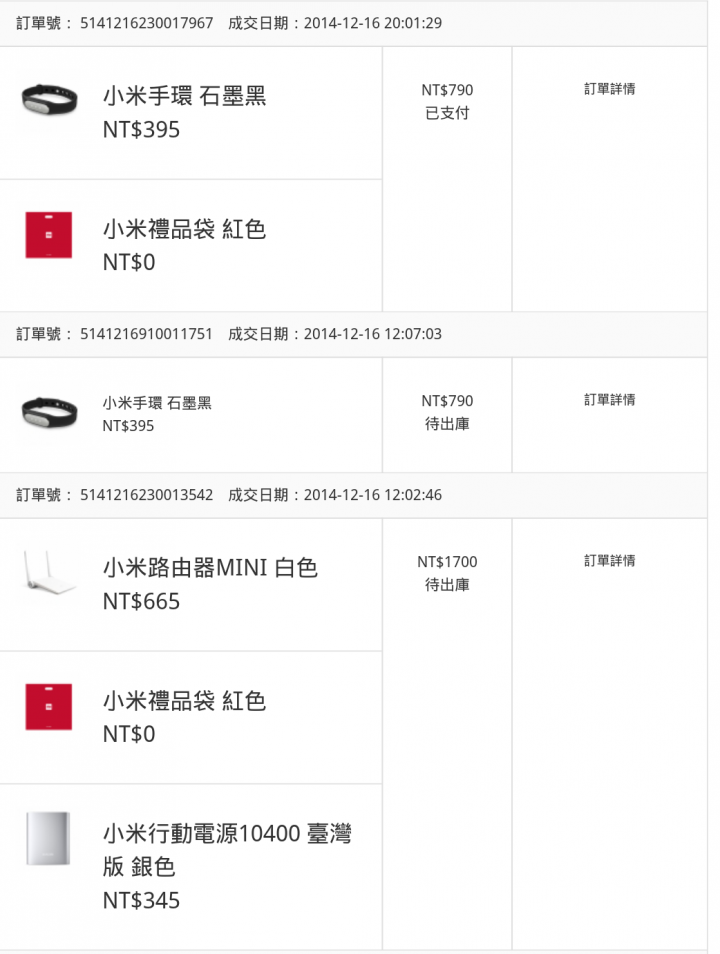Open the Mi Band image in second order
This screenshot has width=720, height=954.
click(49, 412)
